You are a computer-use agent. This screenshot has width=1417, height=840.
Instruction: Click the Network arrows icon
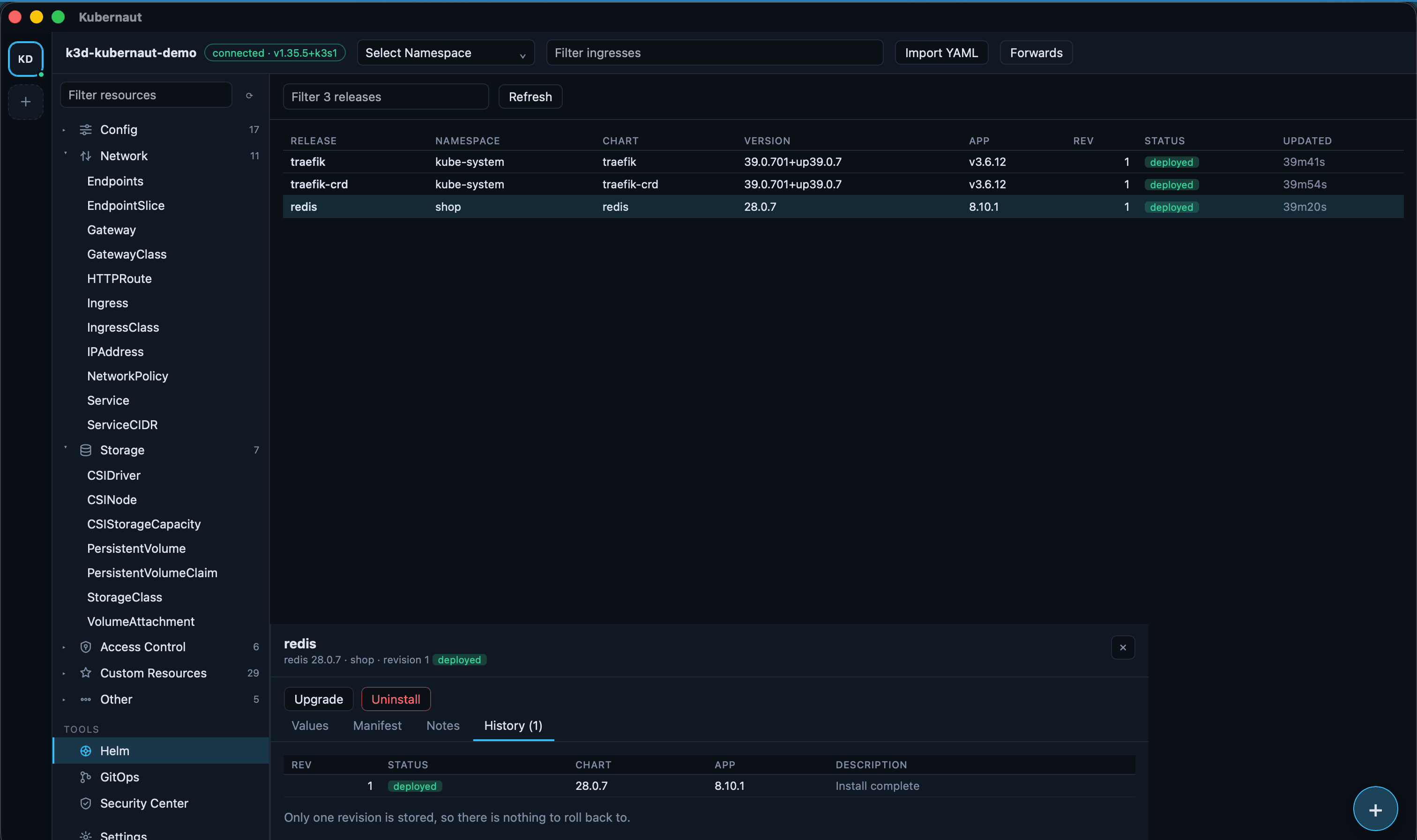[x=85, y=156]
